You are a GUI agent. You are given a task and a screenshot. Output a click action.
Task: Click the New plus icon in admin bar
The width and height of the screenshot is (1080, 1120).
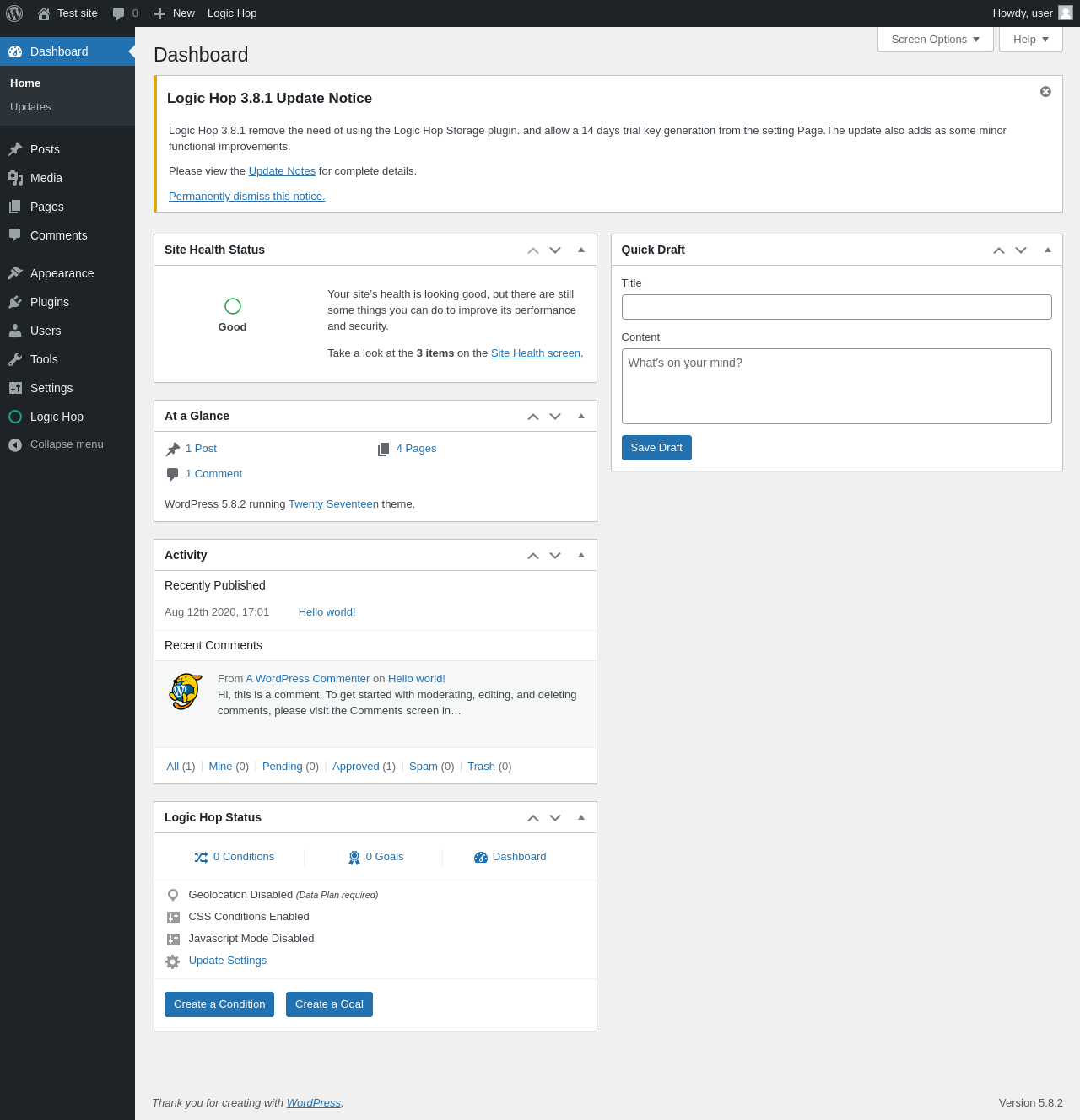[159, 13]
